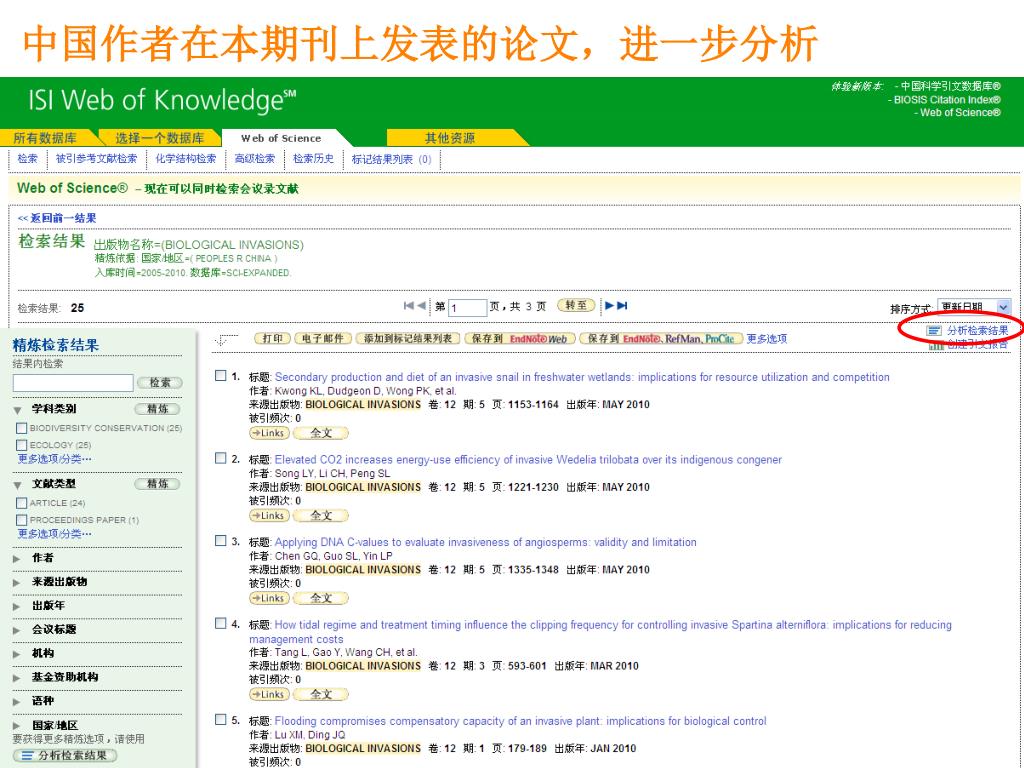1024x768 pixels.
Task: Check result 4 tidal regime checkbox
Action: pyautogui.click(x=221, y=624)
